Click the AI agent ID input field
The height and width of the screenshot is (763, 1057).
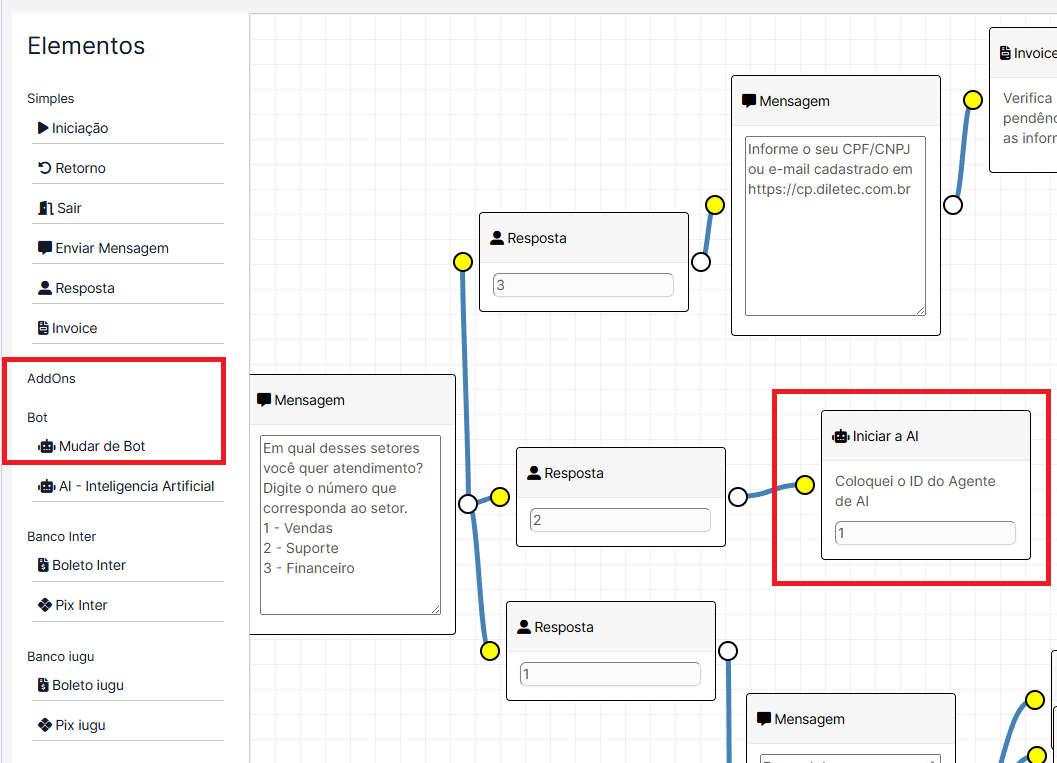925,533
